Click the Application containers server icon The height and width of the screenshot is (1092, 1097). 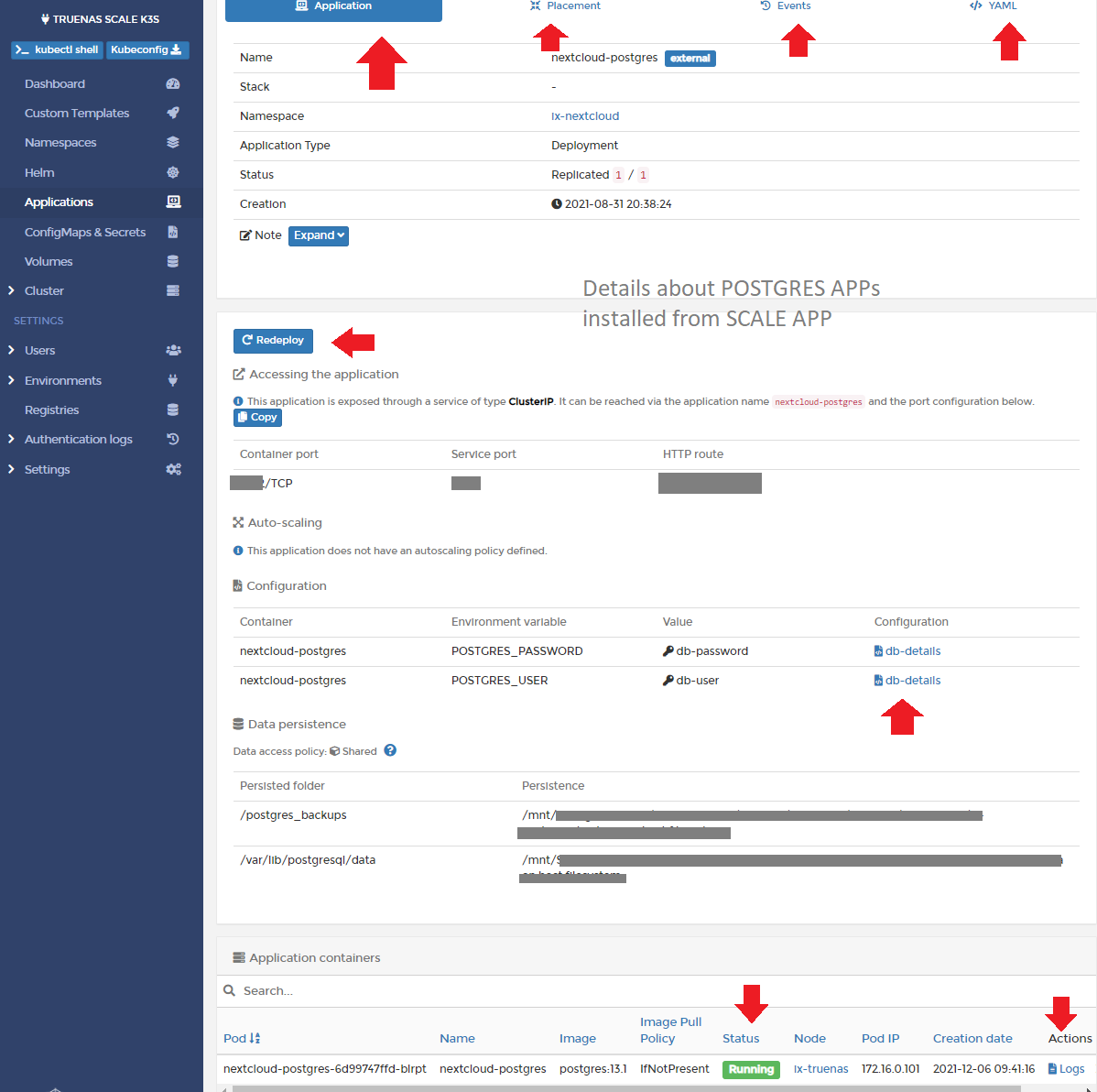pos(239,957)
